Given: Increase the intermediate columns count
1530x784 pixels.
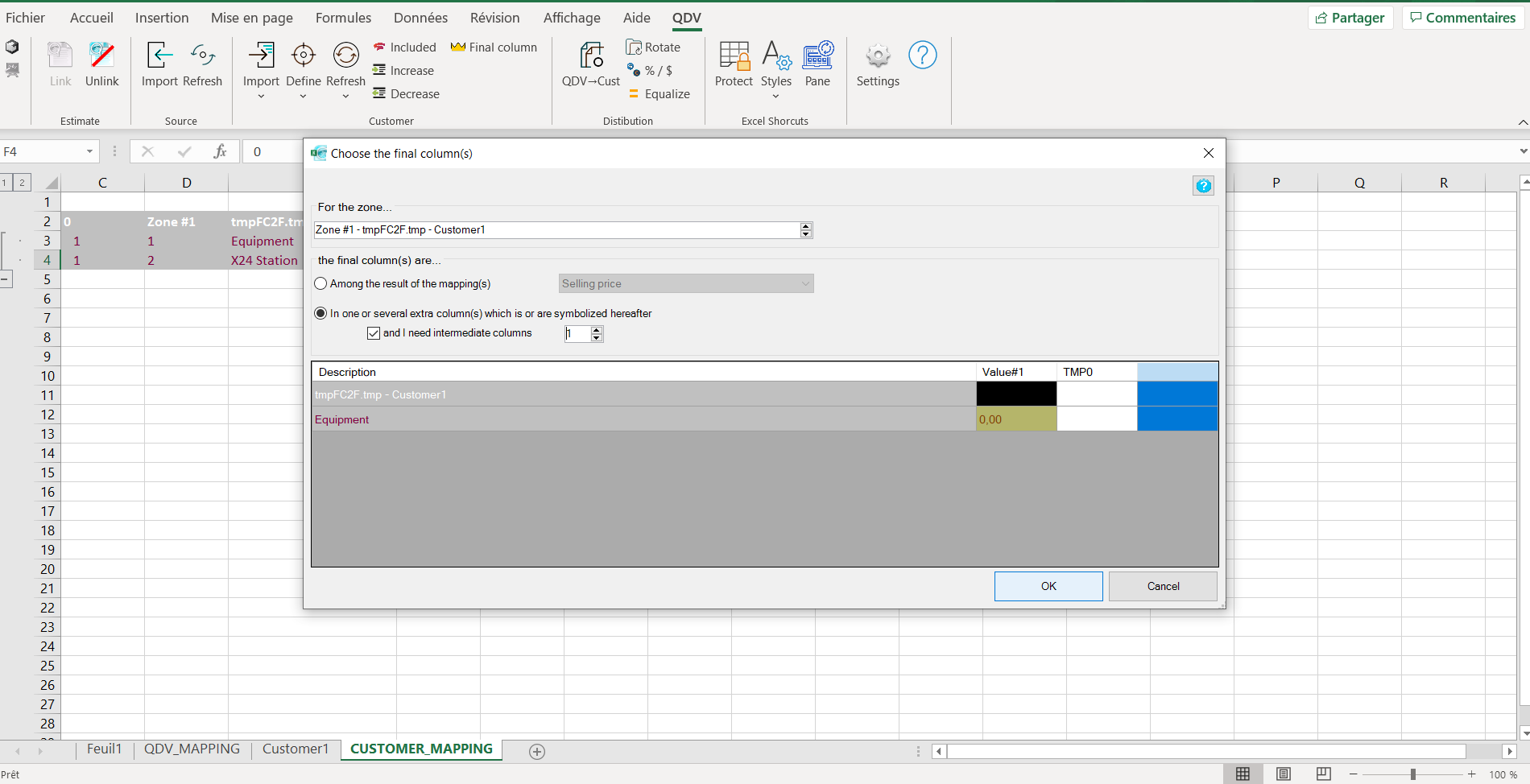Looking at the screenshot, I should click(x=597, y=329).
